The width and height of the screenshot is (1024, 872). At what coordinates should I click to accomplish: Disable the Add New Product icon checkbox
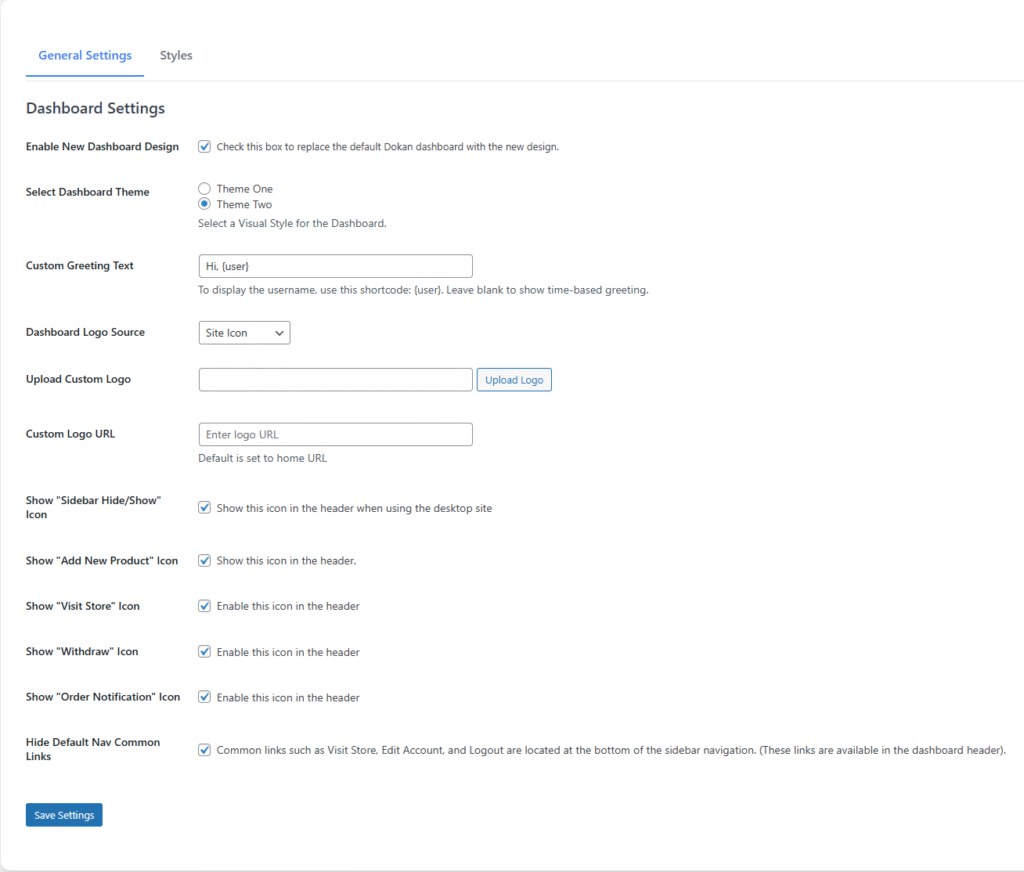205,561
